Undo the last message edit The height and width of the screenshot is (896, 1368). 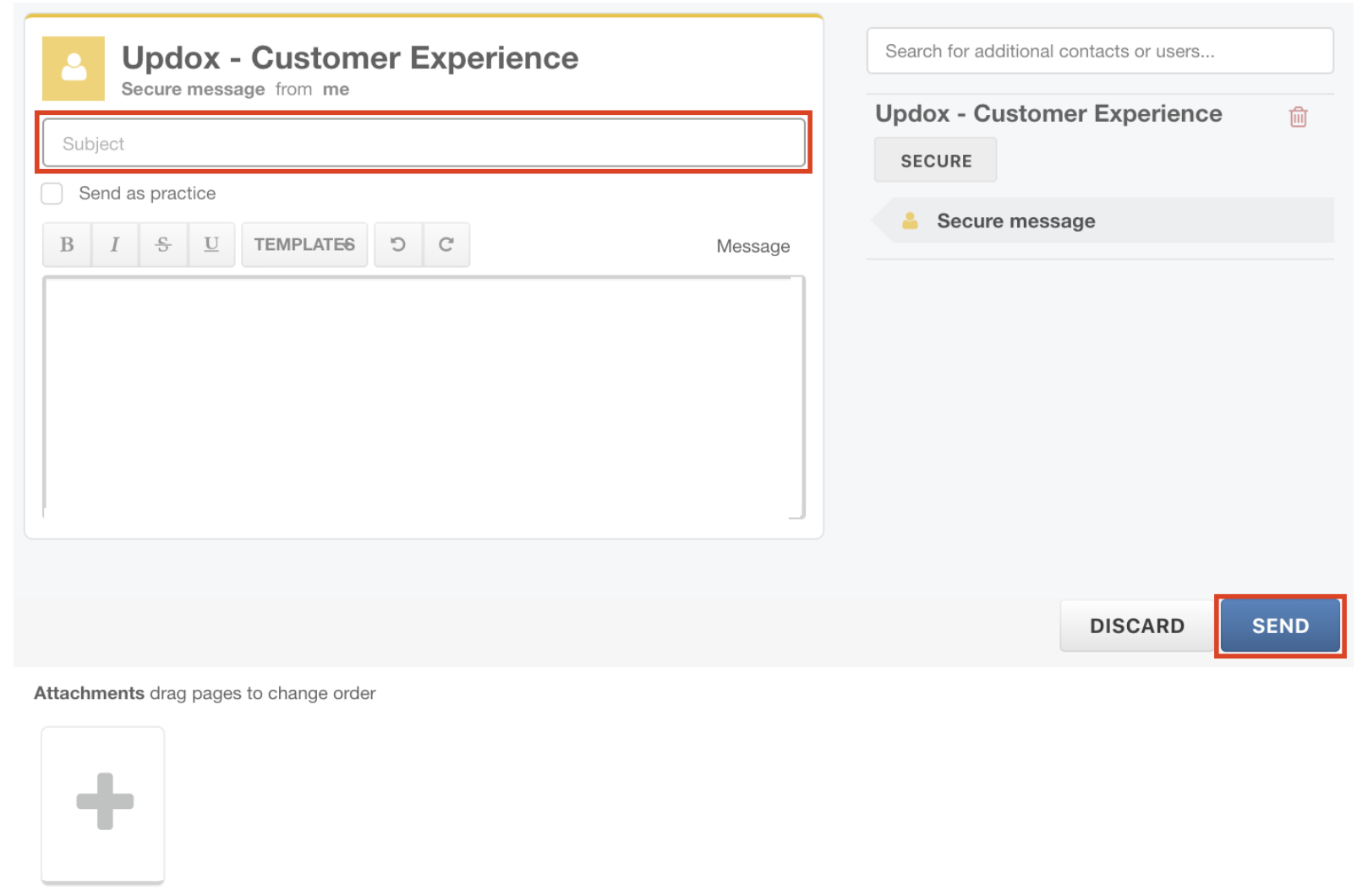pyautogui.click(x=398, y=245)
